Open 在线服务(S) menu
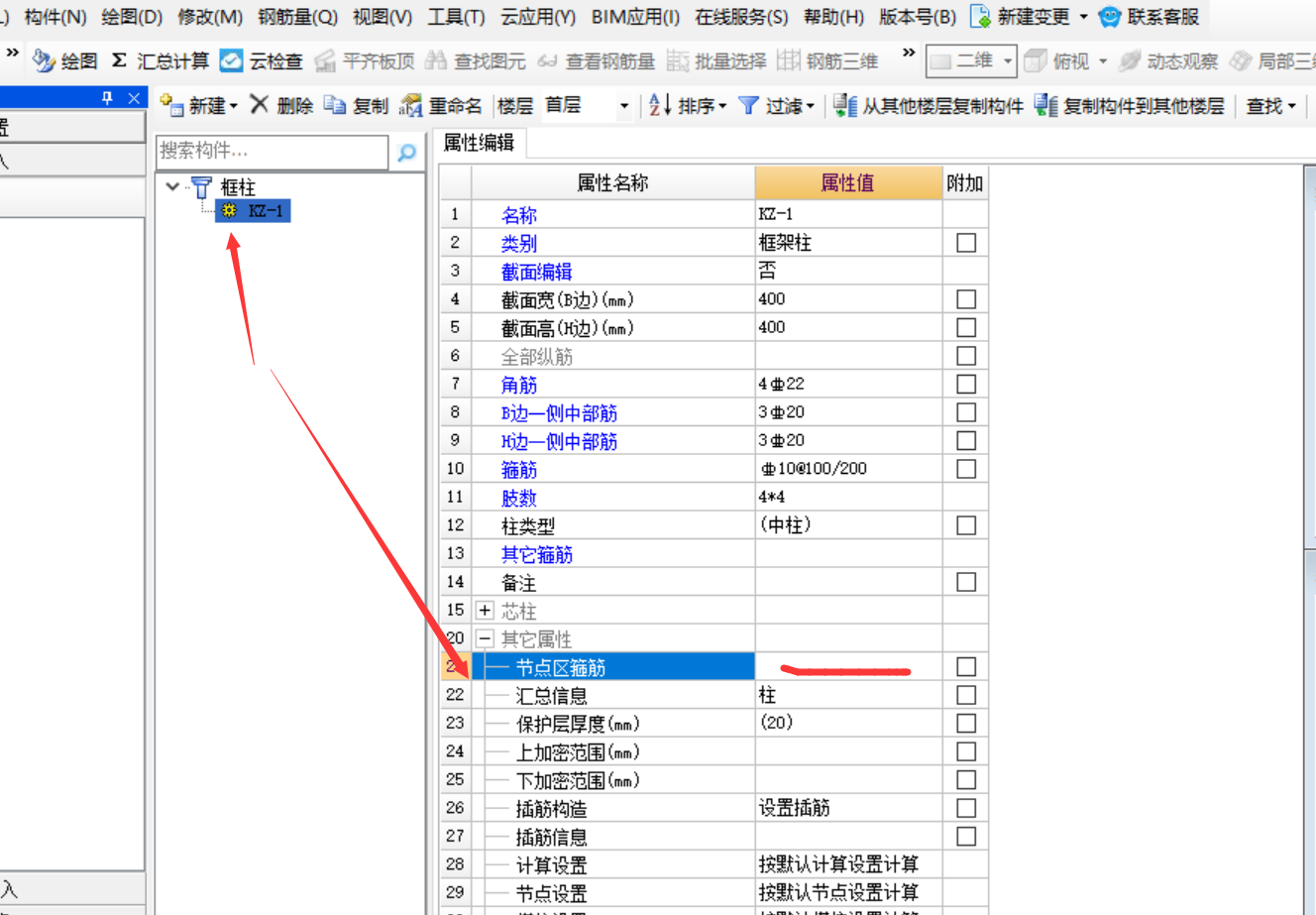This screenshot has width=1316, height=915. coord(741,17)
